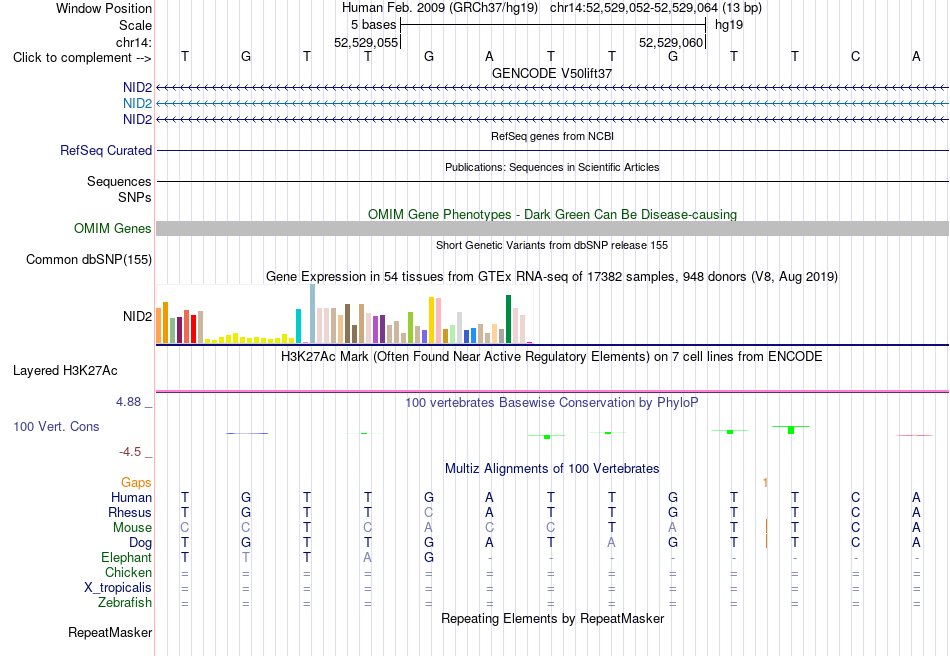This screenshot has width=950, height=656.
Task: Click the '5 bases' scale text
Action: click(x=373, y=25)
